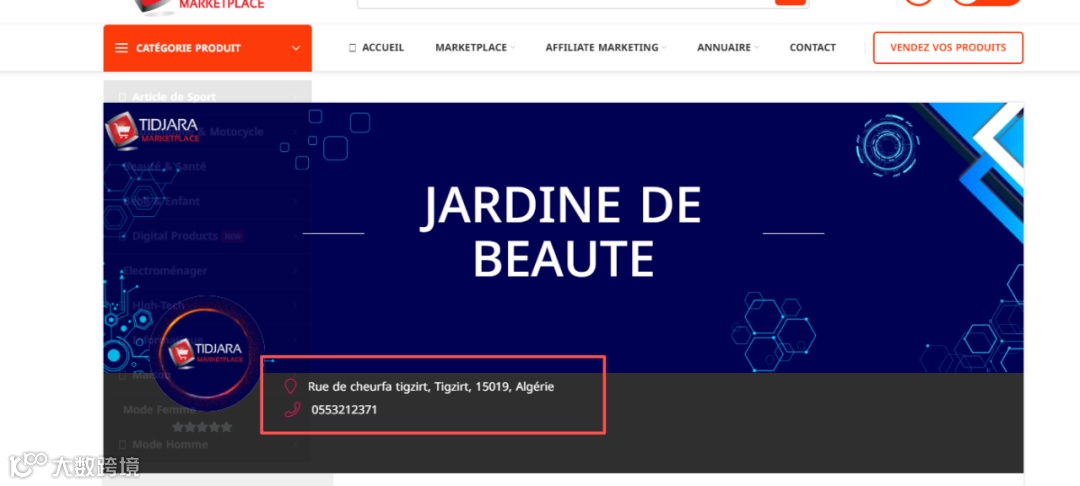This screenshot has width=1080, height=486.
Task: Click the JARDINE DE BEAUTE store title
Action: coord(562,232)
